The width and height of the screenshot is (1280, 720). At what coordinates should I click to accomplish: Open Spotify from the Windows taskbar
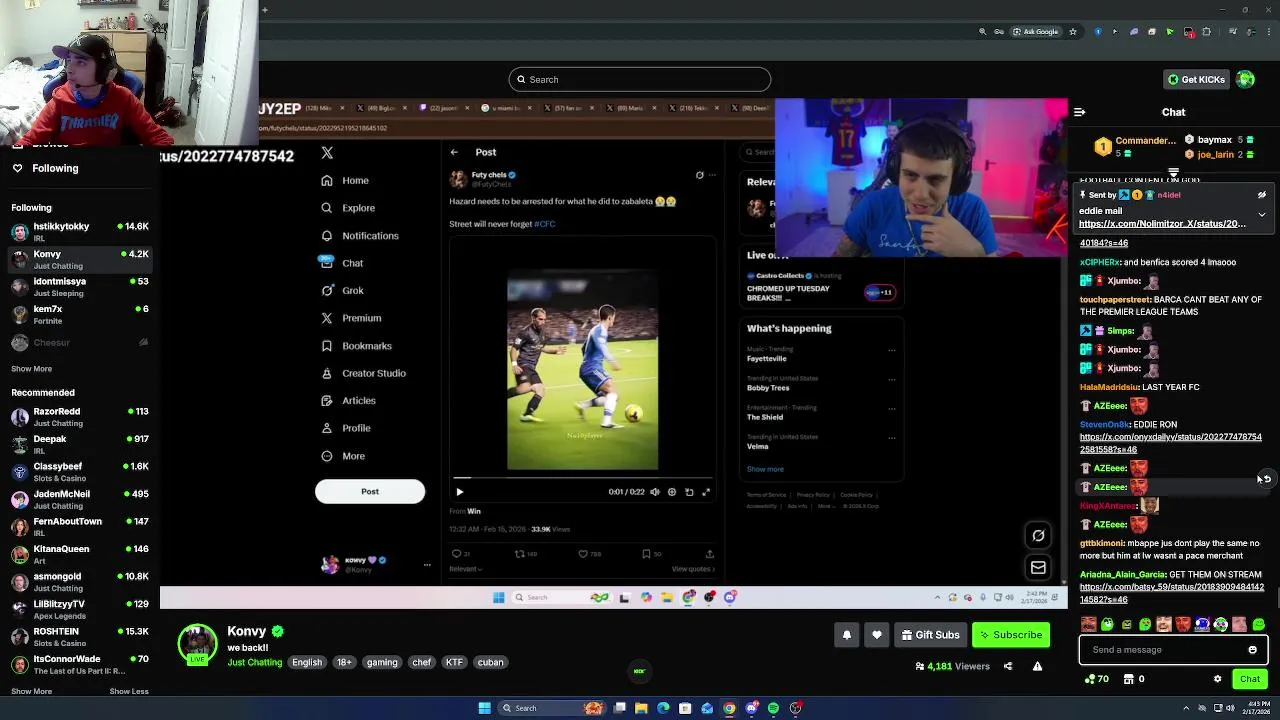coord(773,708)
